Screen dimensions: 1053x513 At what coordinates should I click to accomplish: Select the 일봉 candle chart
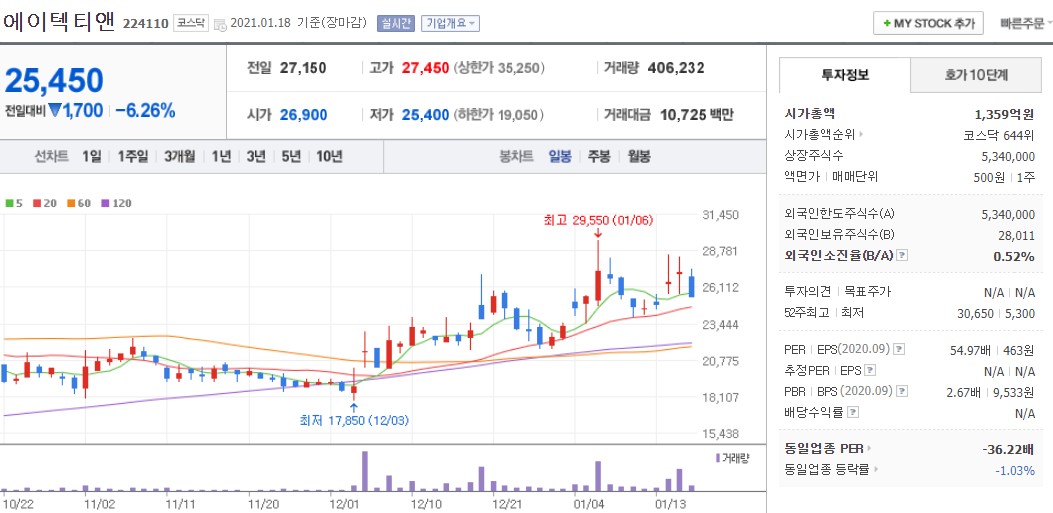(560, 156)
